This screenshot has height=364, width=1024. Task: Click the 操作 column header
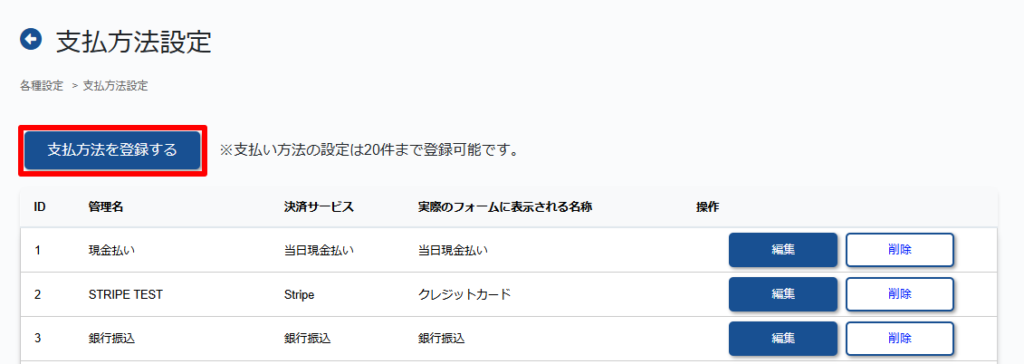click(x=707, y=207)
